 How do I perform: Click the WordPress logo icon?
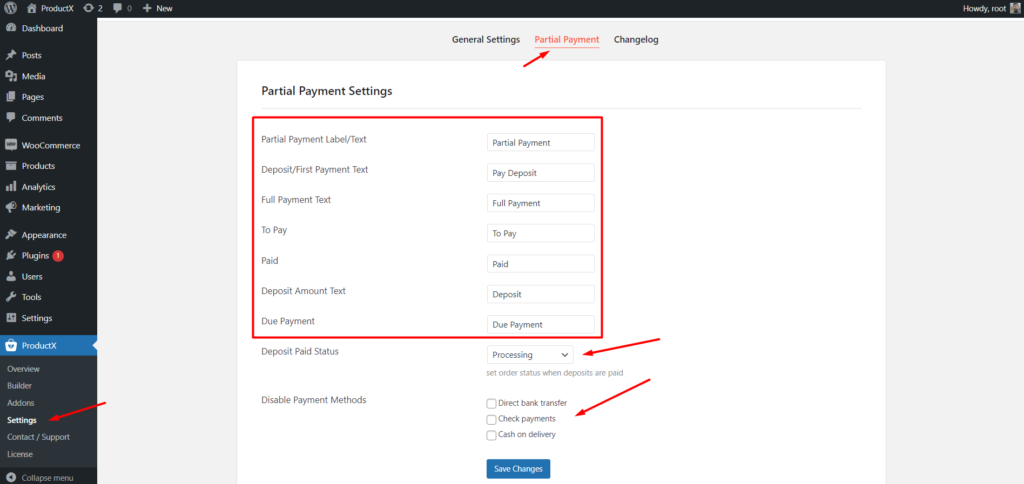[10, 8]
